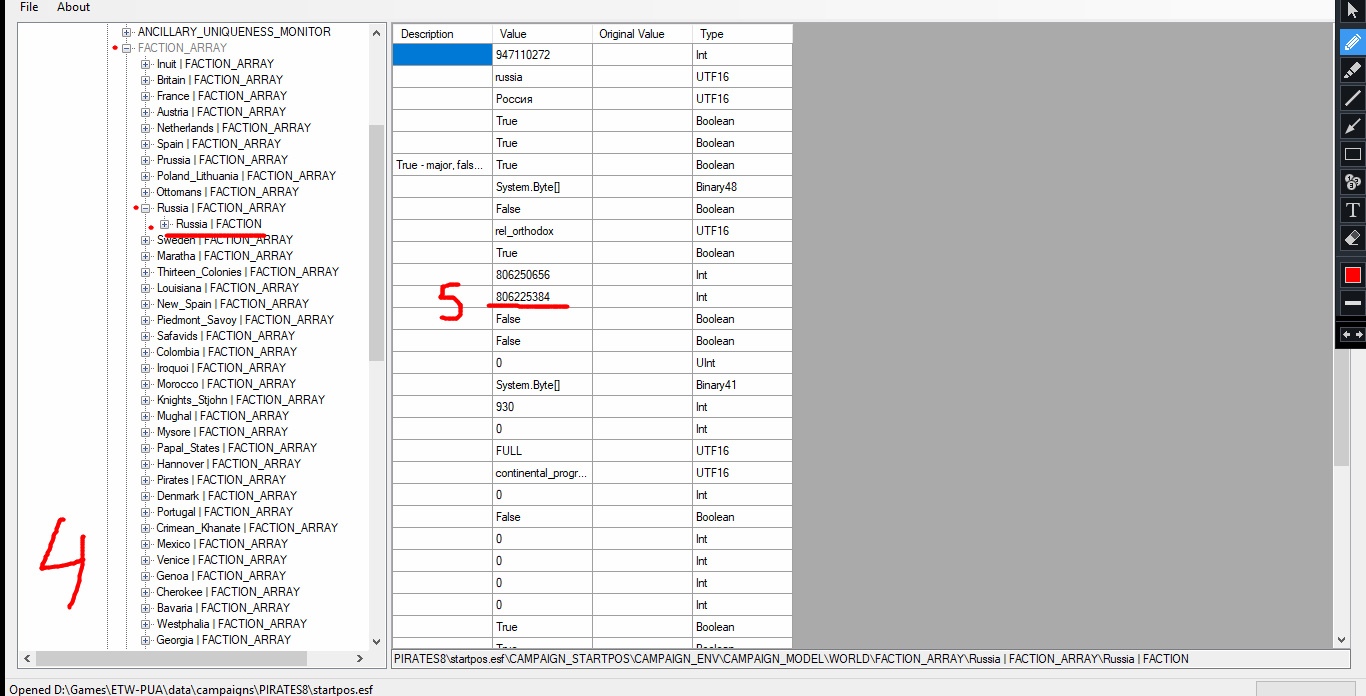Screen dimensions: 1366x696
Task: Select Maratha | FACTION_ARRAY tree row
Action: click(225, 256)
